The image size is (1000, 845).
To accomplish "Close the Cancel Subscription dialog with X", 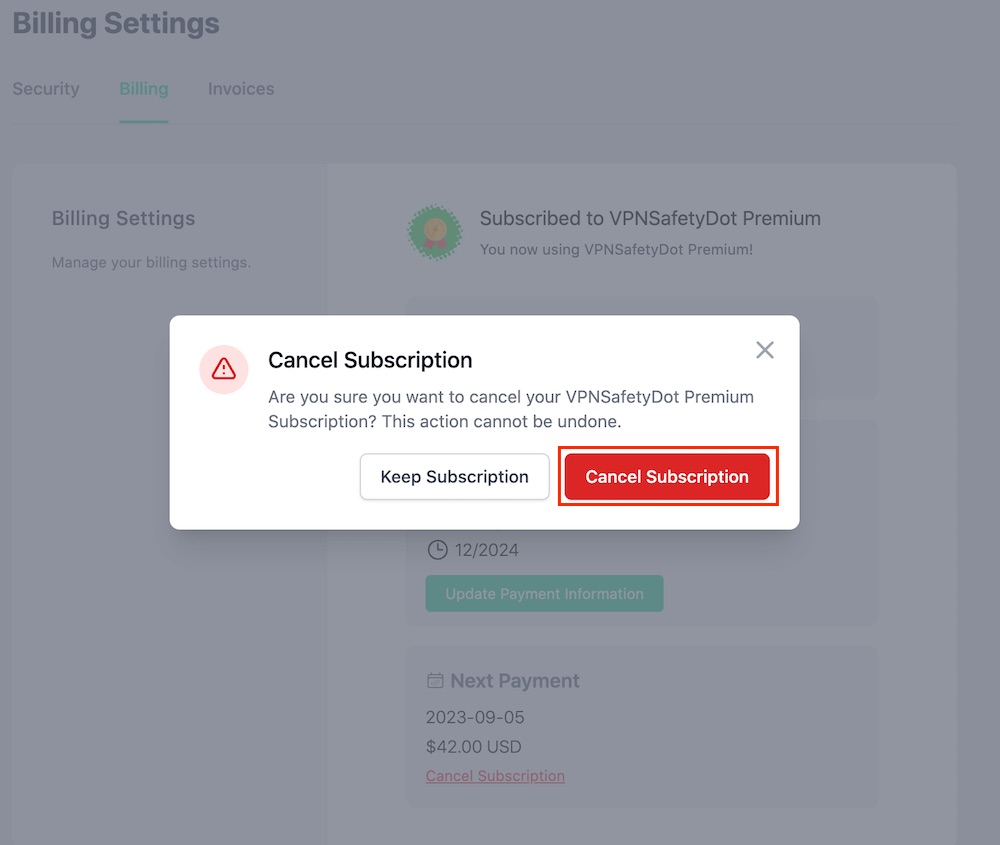I will pyautogui.click(x=765, y=349).
